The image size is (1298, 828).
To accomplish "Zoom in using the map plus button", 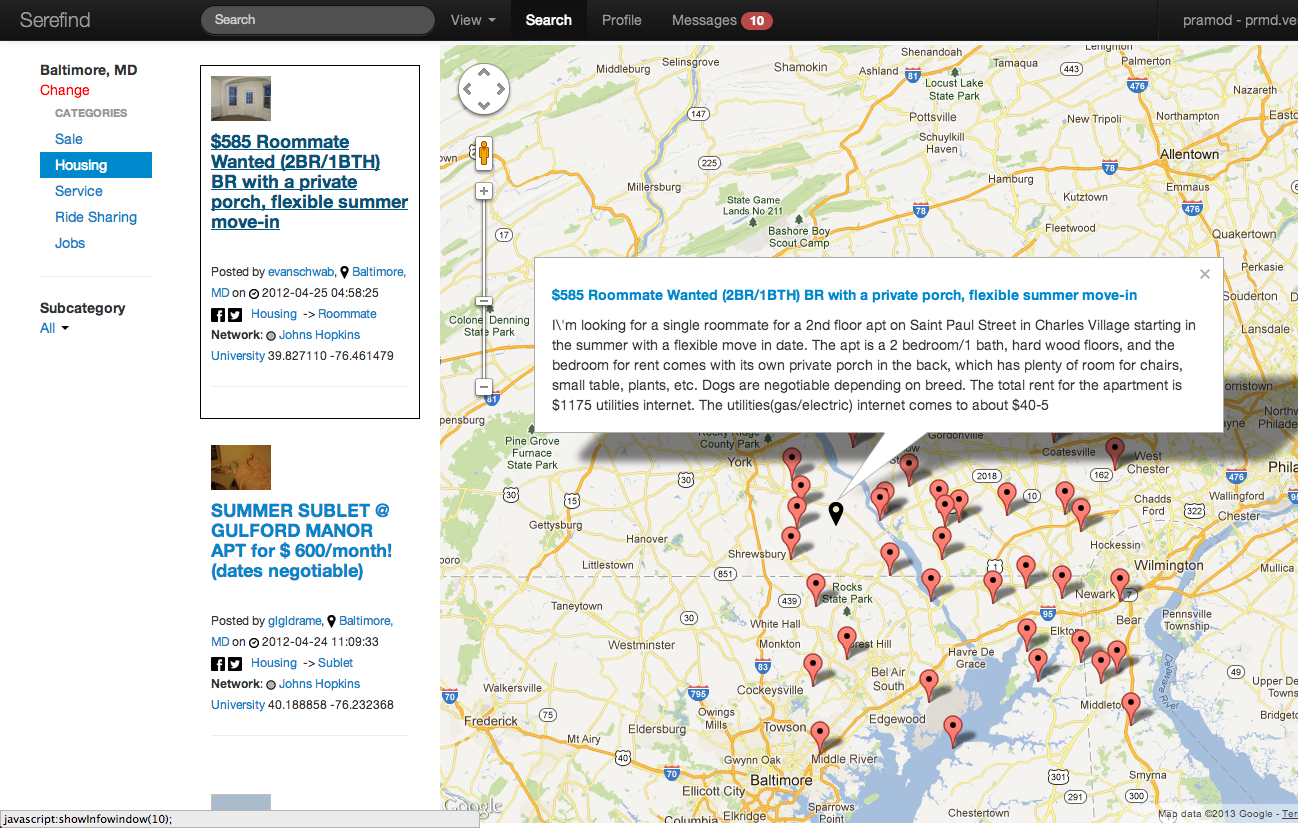I will tap(484, 191).
